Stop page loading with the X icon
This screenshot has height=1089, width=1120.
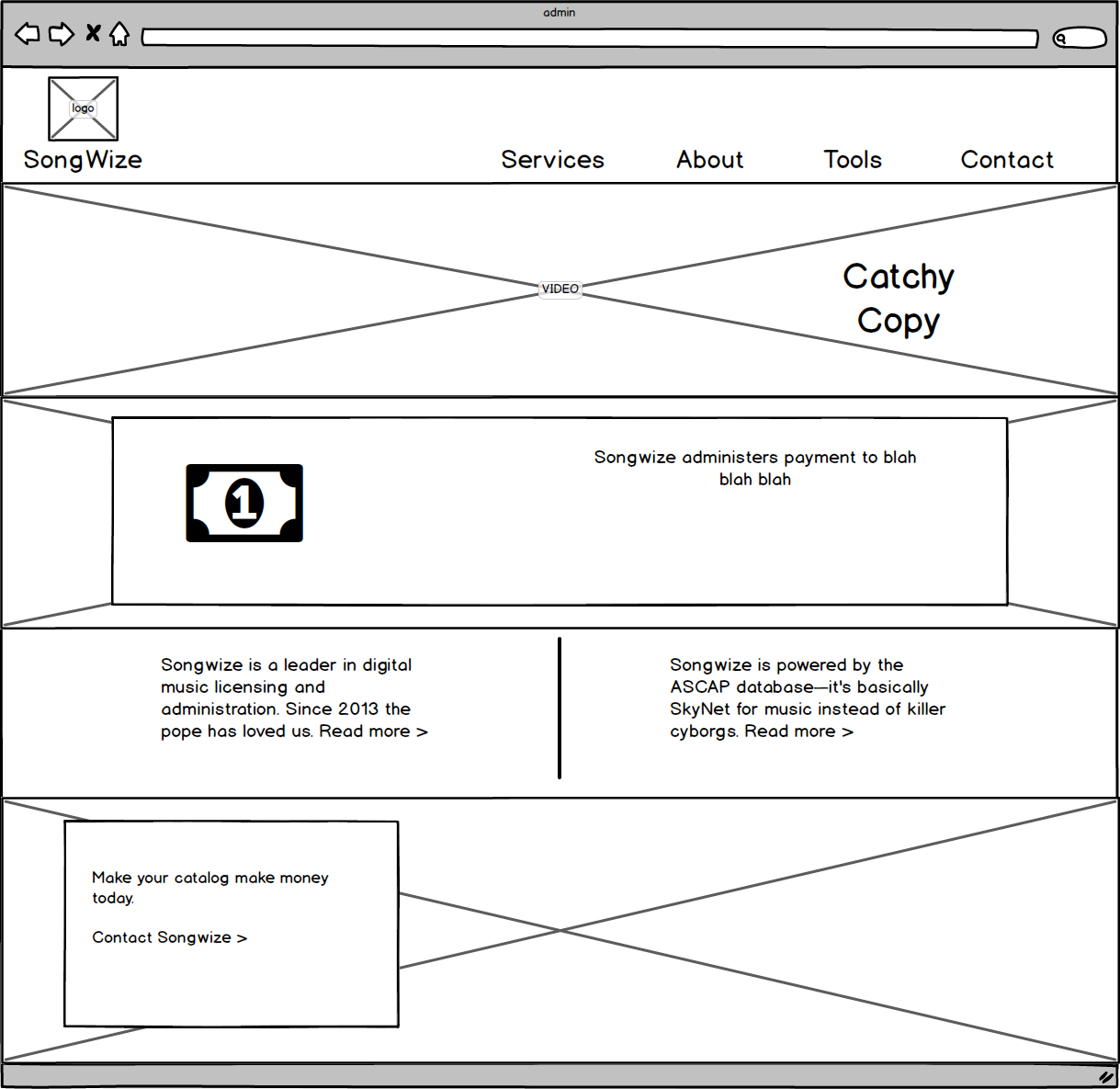point(93,34)
